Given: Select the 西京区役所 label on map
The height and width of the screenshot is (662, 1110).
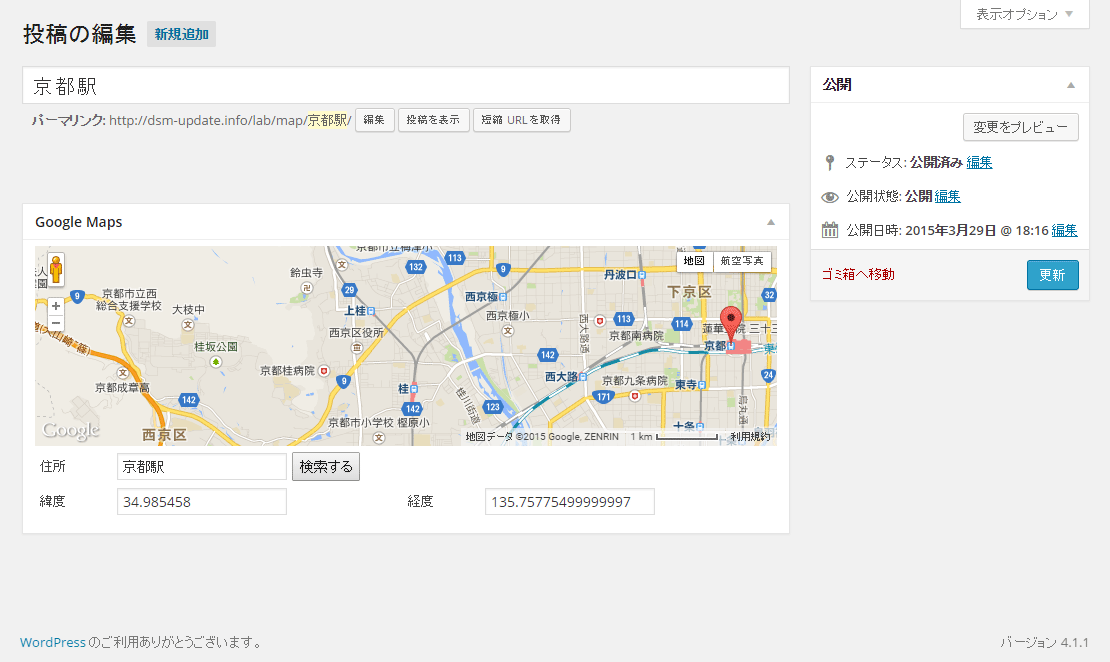Looking at the screenshot, I should click(x=356, y=333).
